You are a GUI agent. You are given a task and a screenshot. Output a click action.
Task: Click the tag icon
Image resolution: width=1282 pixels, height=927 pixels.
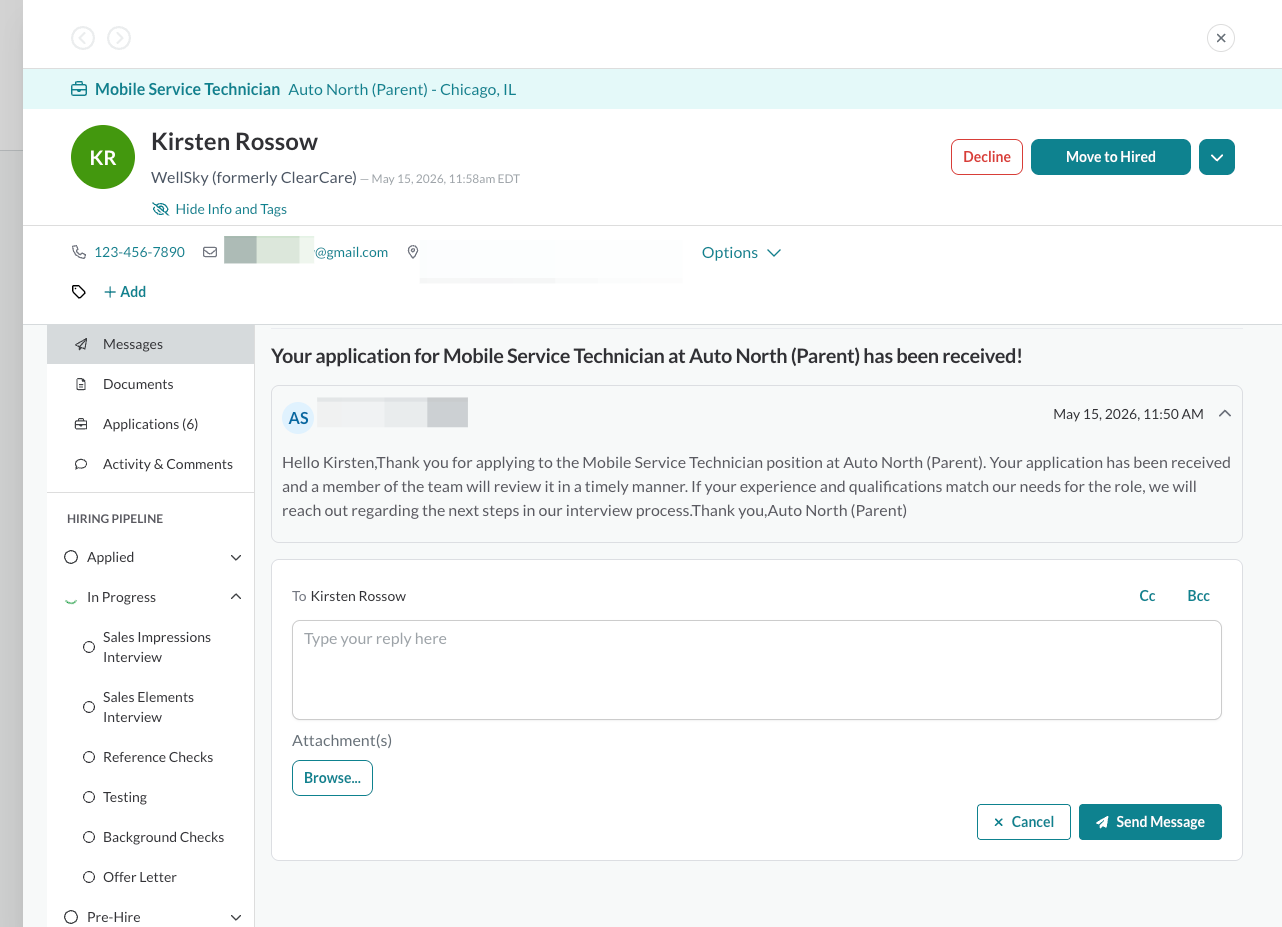pyautogui.click(x=79, y=292)
